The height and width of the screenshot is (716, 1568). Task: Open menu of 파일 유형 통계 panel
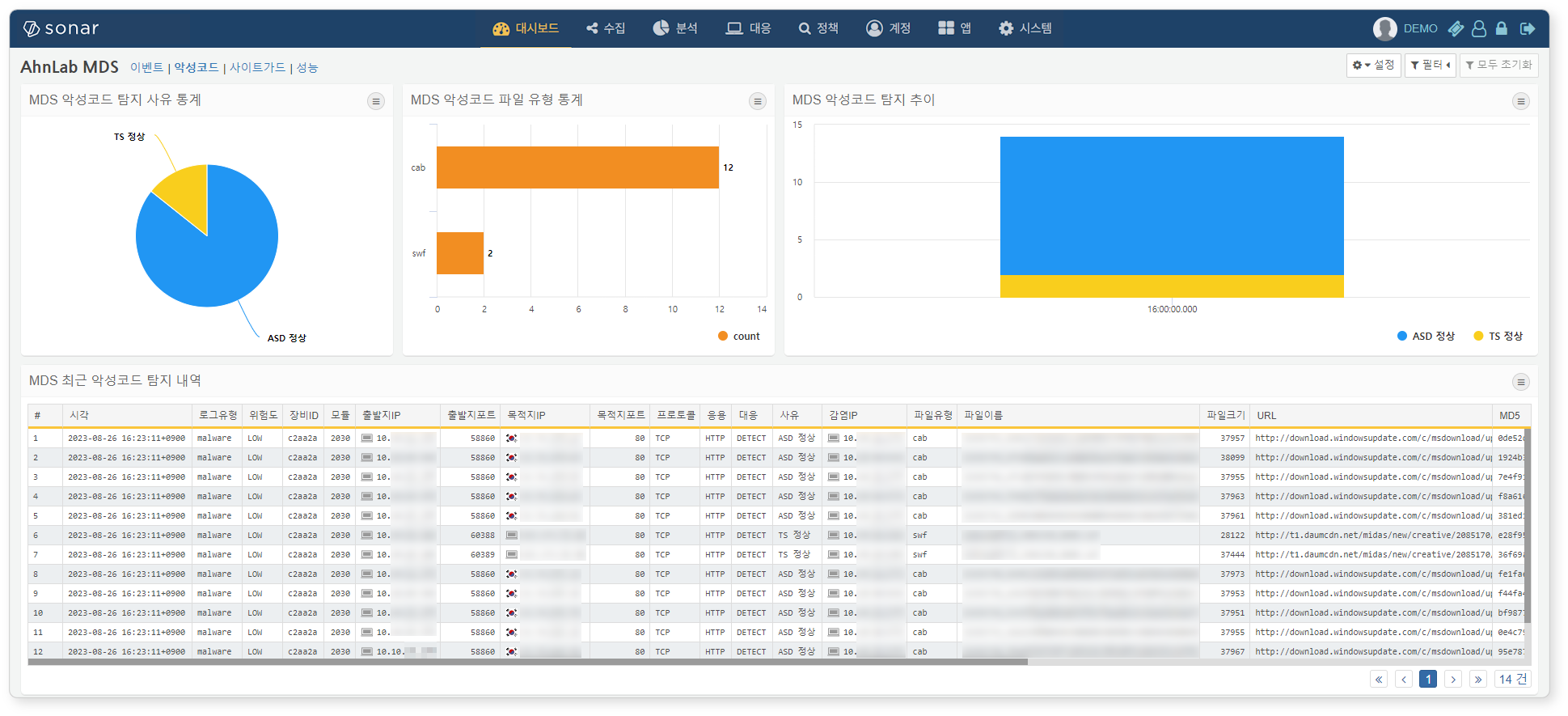tap(758, 101)
